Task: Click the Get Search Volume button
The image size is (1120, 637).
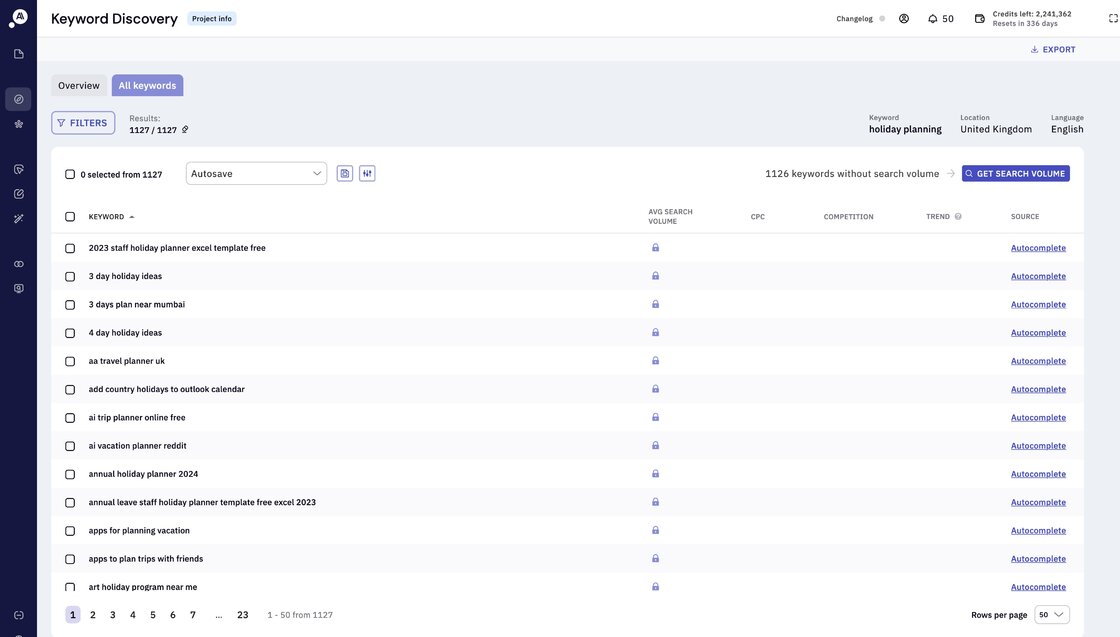Action: coord(1015,174)
